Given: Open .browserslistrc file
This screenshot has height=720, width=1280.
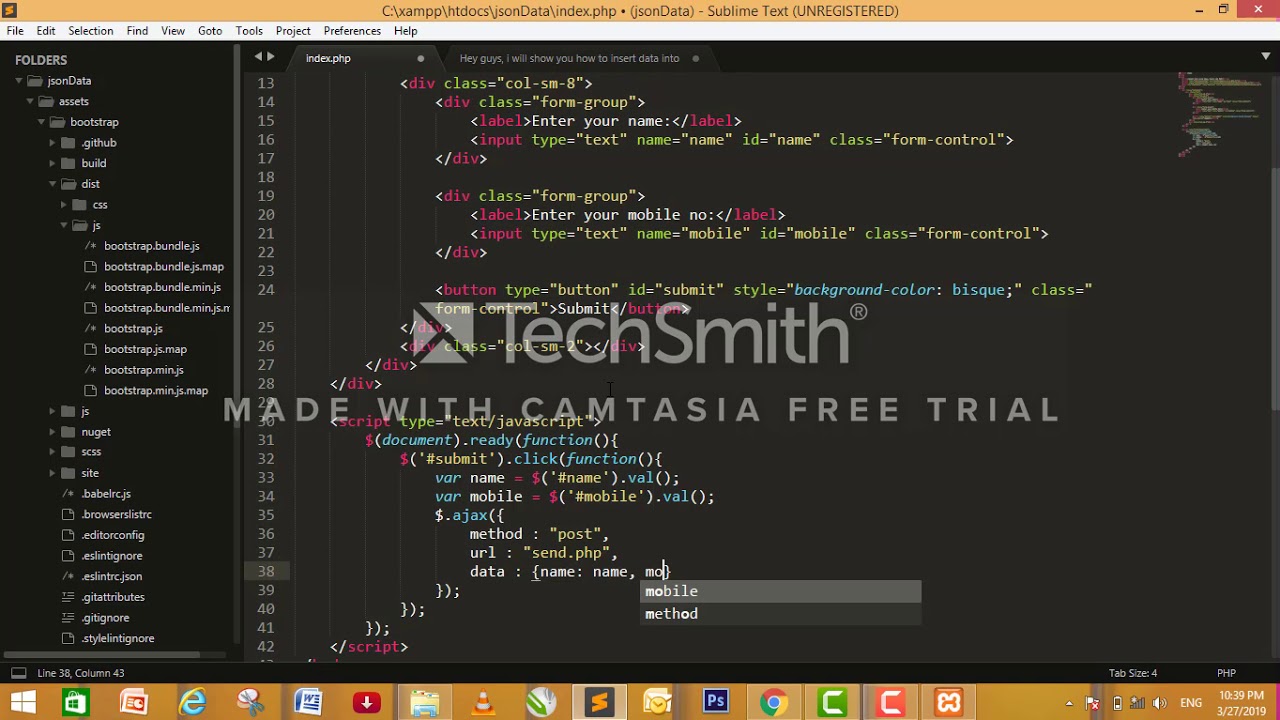Looking at the screenshot, I should pos(117,514).
